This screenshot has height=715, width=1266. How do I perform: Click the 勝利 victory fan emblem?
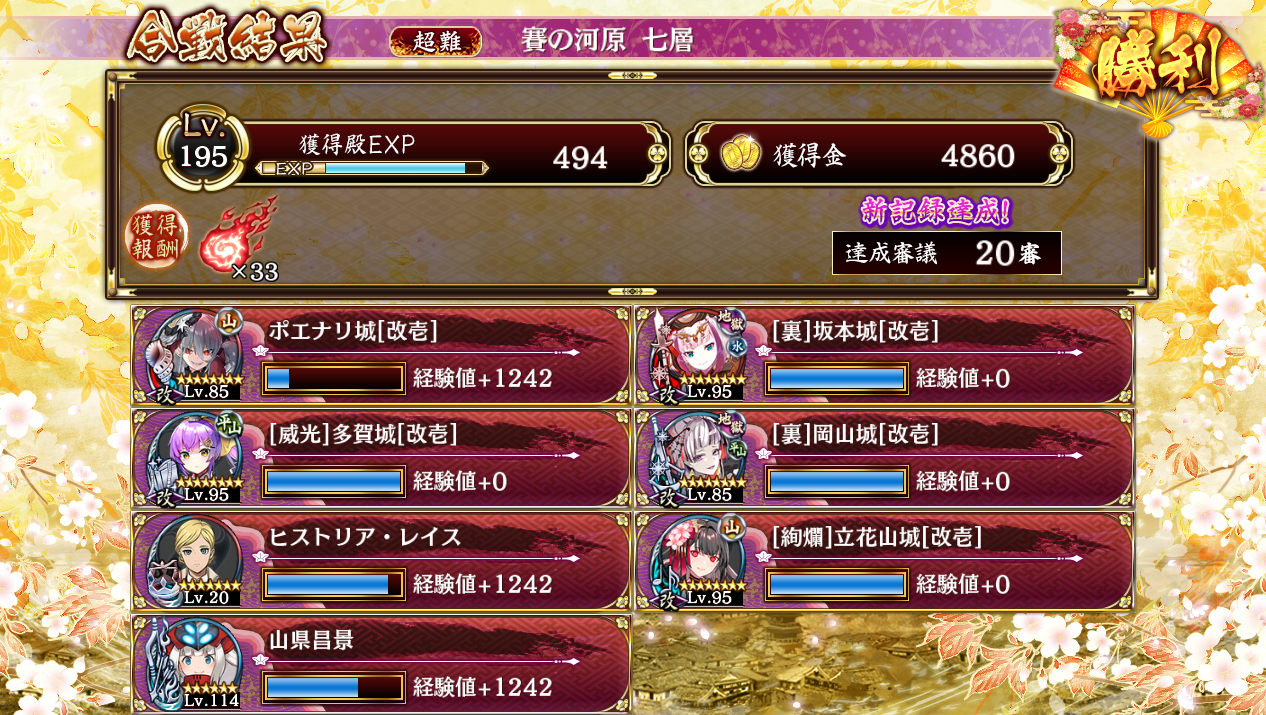[x=1158, y=72]
